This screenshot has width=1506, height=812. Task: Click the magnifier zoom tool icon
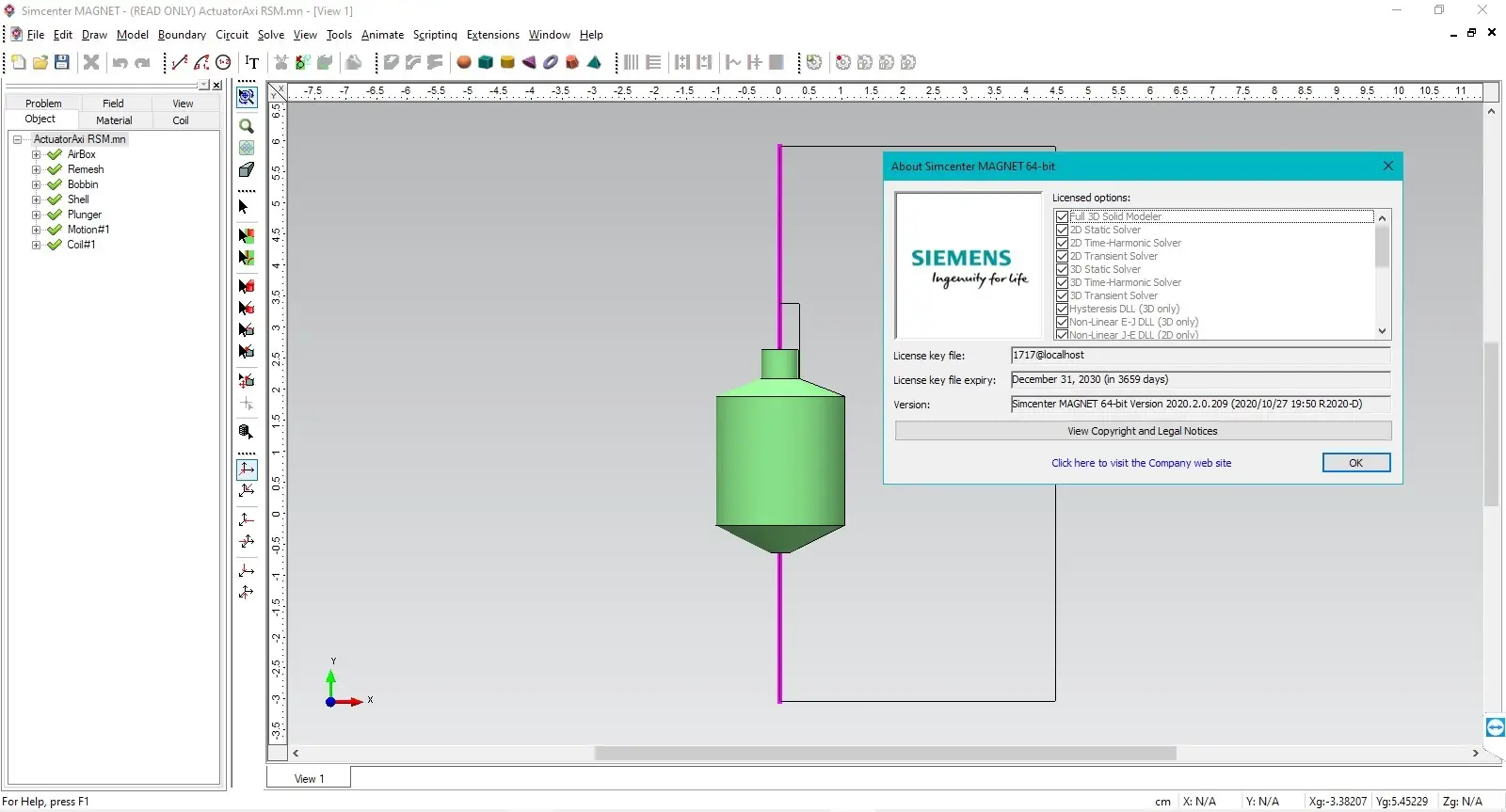[247, 126]
